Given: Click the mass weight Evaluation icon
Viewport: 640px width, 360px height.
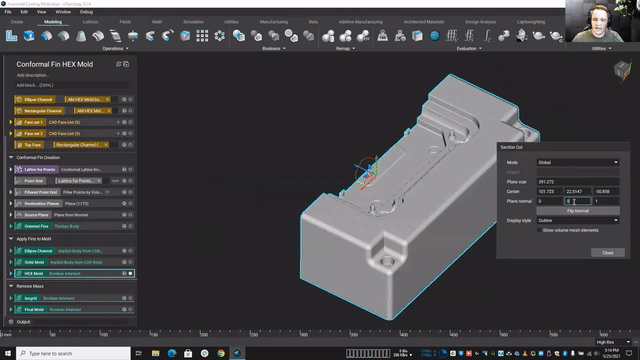Looking at the screenshot, I should [382, 36].
